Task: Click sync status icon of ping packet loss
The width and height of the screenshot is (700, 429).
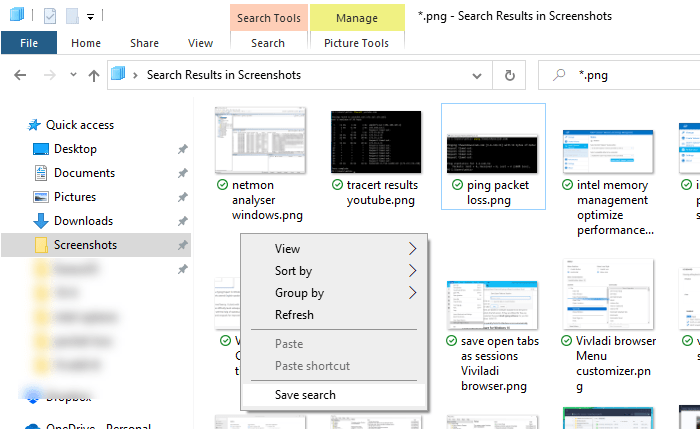Action: tap(458, 185)
